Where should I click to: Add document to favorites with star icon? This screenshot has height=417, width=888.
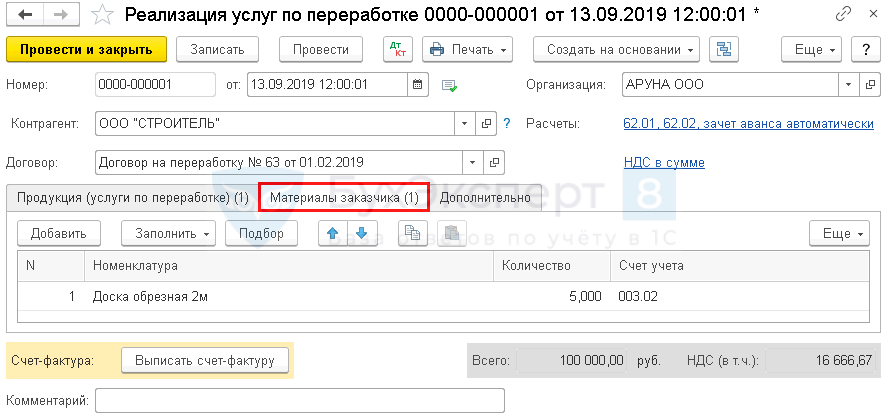click(x=100, y=15)
